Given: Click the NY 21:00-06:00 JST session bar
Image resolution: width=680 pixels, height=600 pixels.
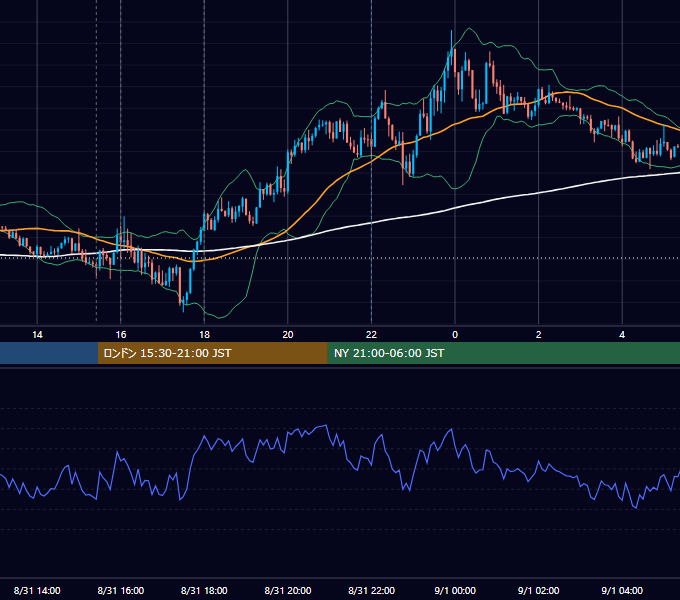Looking at the screenshot, I should point(503,353).
